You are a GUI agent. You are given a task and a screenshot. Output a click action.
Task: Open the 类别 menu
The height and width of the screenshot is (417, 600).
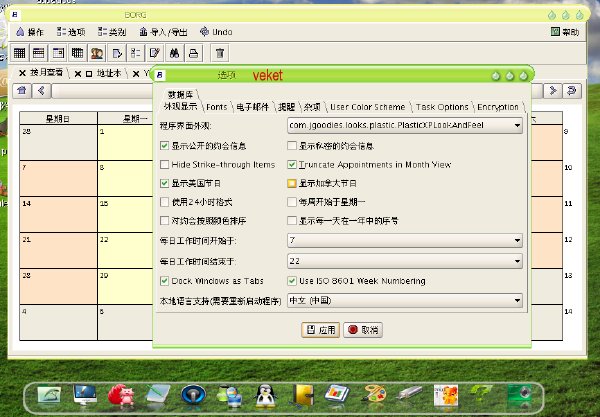coord(112,32)
